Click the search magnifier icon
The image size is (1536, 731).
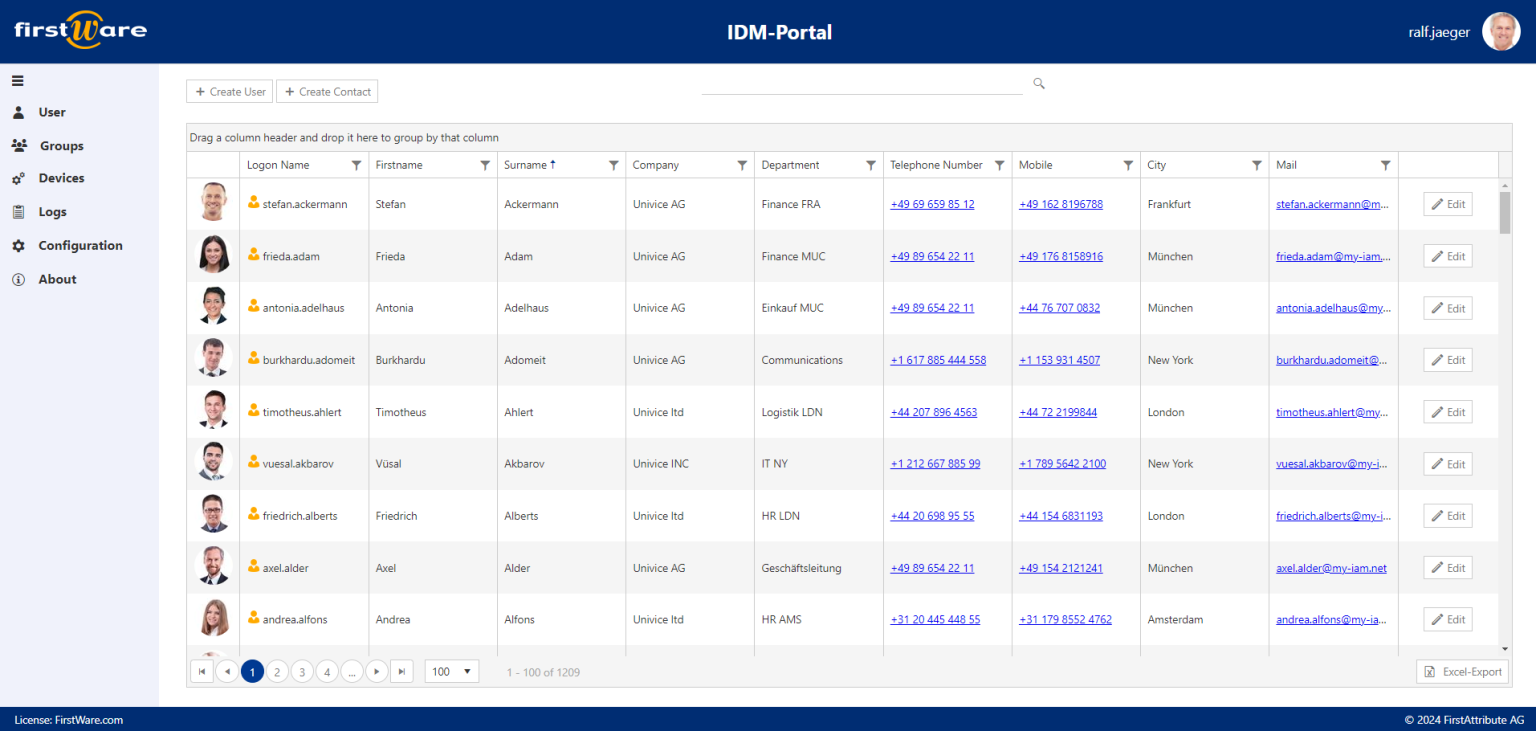point(1039,84)
